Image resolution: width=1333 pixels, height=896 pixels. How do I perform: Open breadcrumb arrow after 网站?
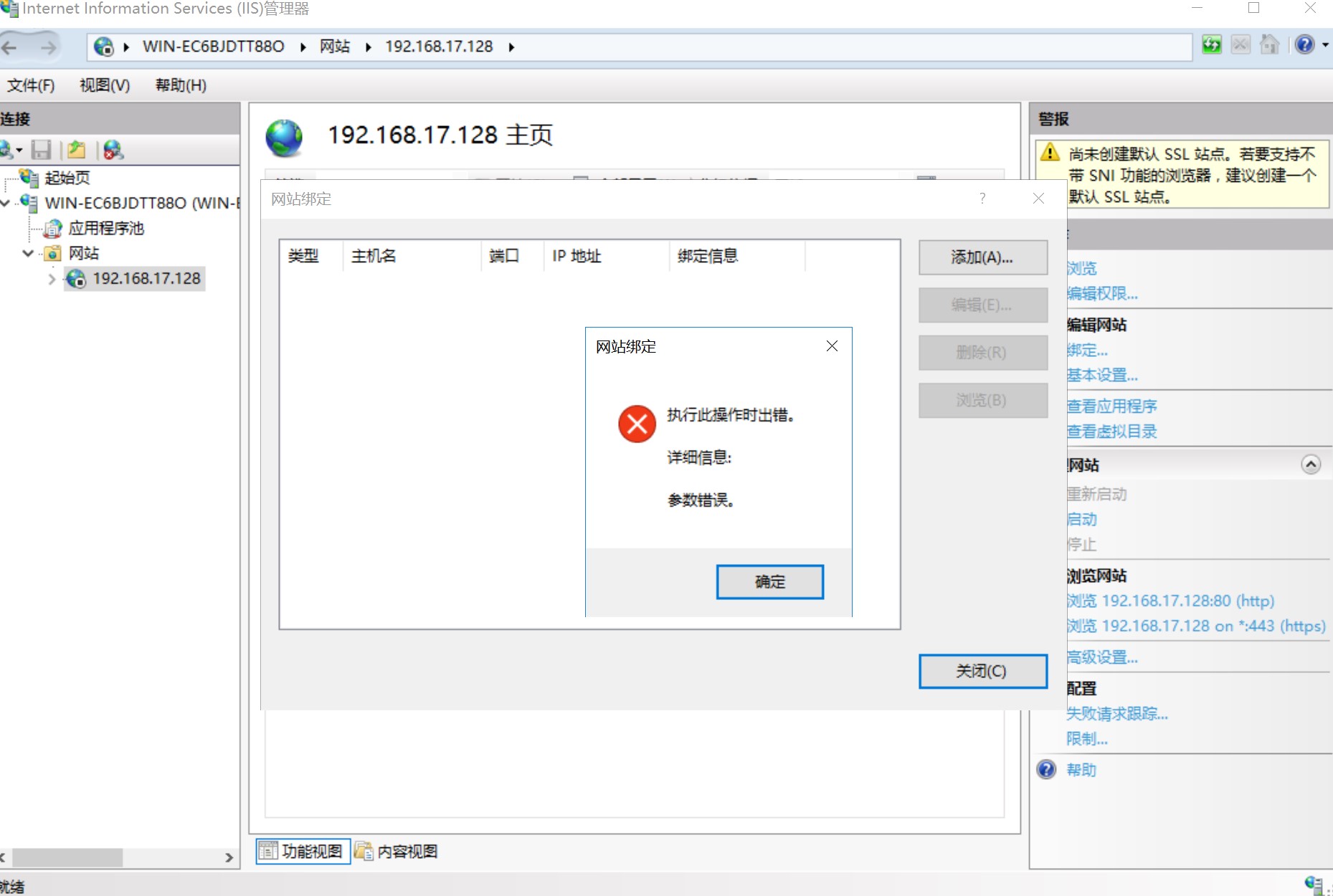[x=368, y=47]
